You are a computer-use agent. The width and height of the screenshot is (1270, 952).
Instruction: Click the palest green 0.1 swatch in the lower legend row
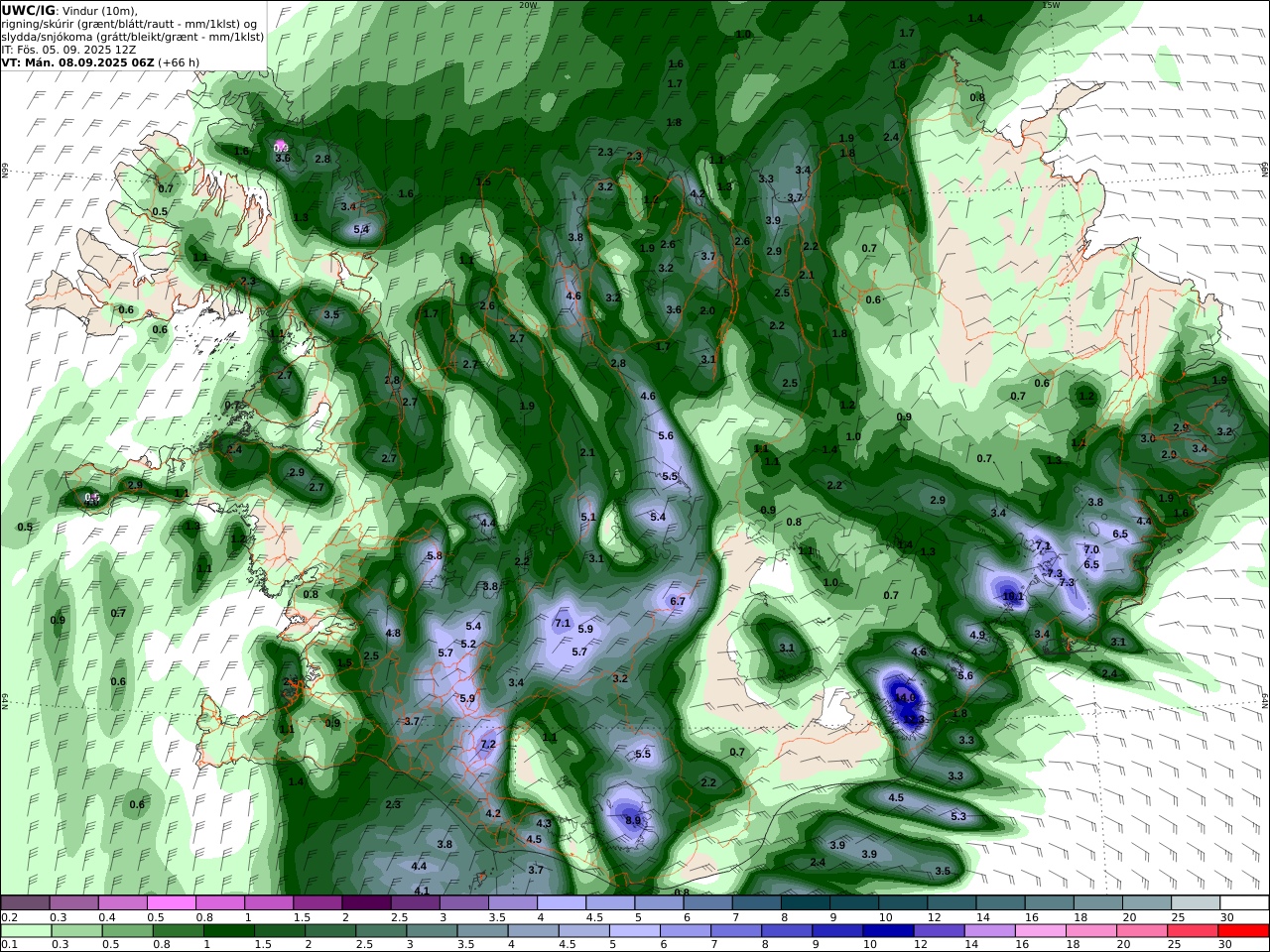coord(26,931)
